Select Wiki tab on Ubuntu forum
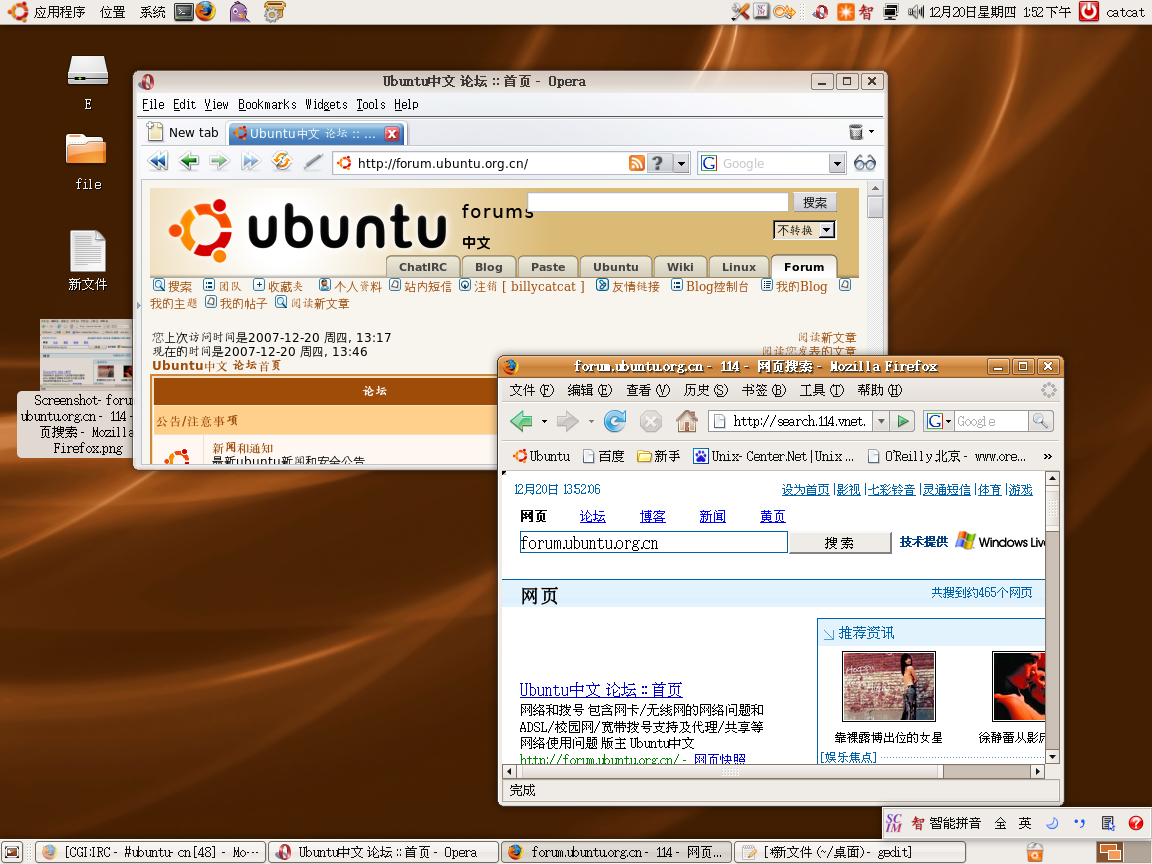The height and width of the screenshot is (864, 1152). click(680, 267)
